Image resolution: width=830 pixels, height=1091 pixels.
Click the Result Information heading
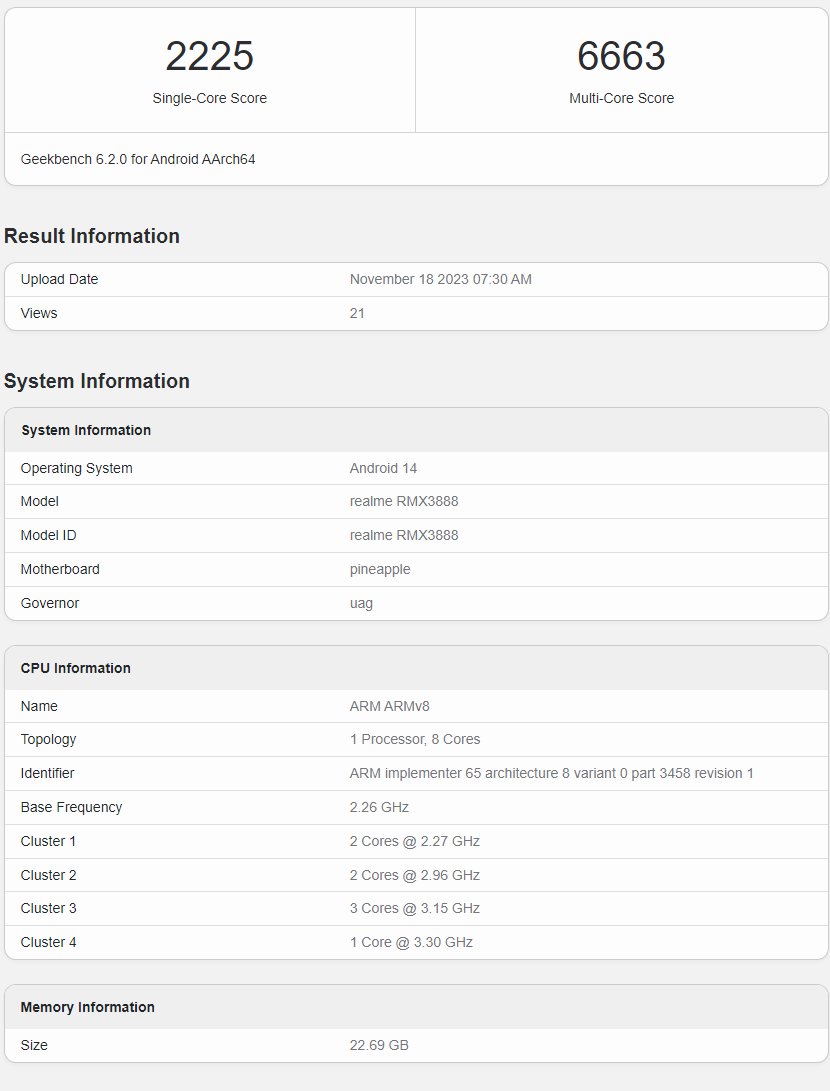pyautogui.click(x=92, y=236)
